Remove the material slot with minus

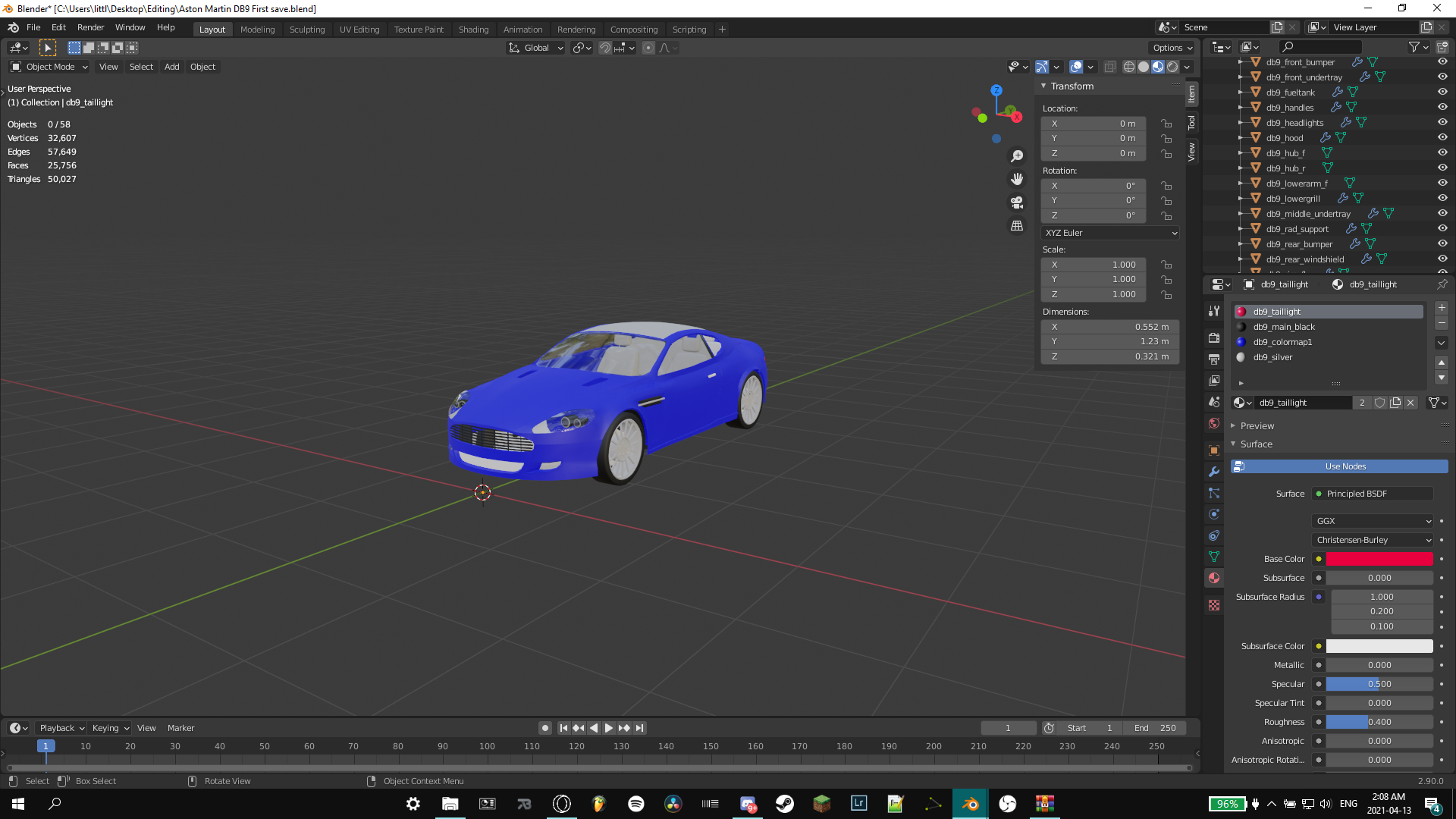coord(1442,324)
